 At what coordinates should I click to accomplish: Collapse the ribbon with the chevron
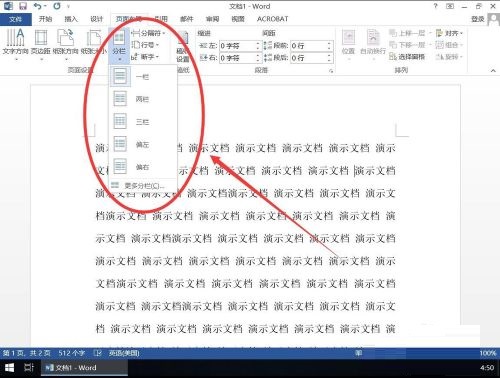coord(493,71)
